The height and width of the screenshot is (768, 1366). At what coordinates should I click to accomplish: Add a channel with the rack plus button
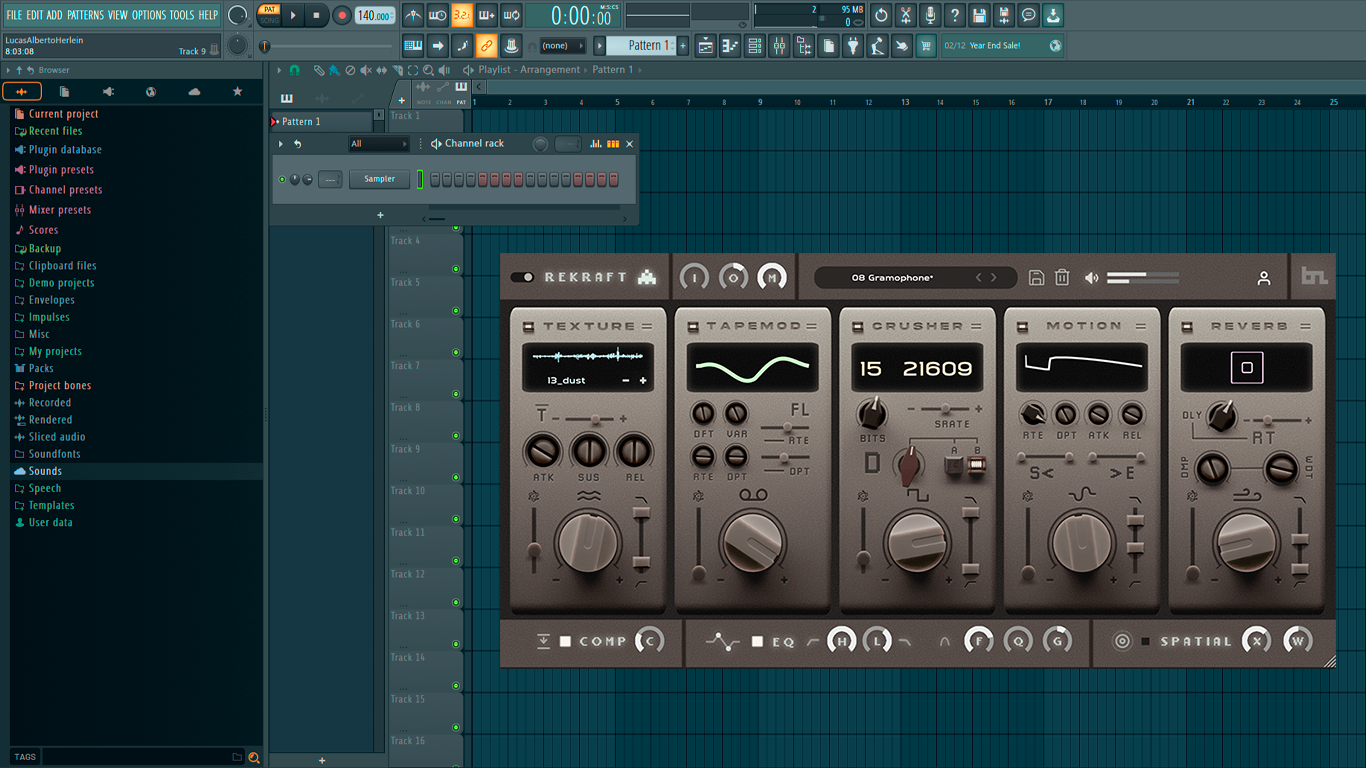pyautogui.click(x=380, y=215)
